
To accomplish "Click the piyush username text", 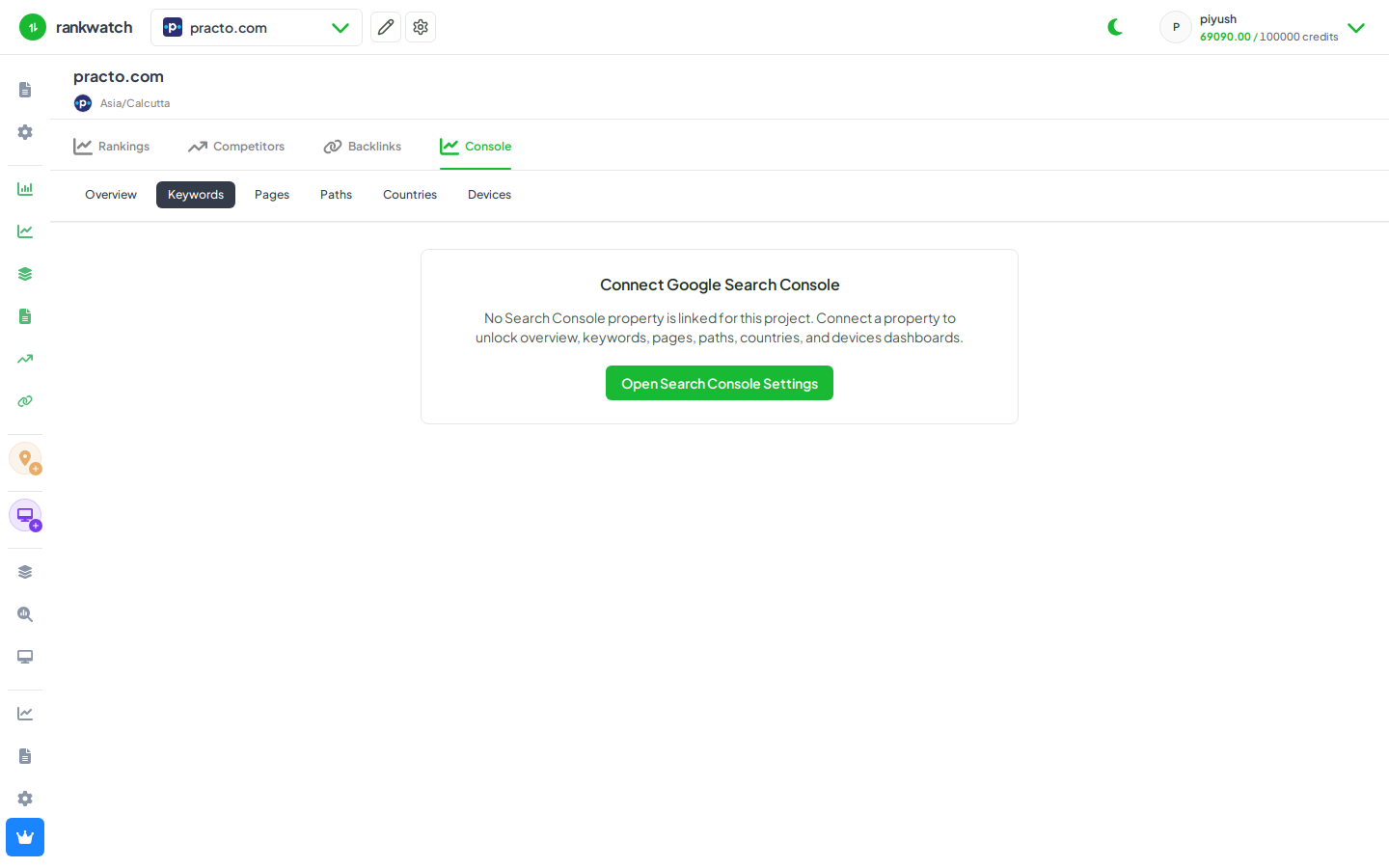I will click(x=1218, y=19).
